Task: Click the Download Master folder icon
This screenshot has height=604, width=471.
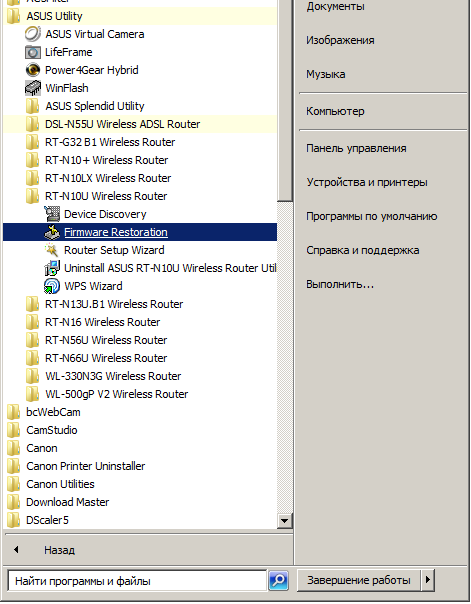Action: tap(14, 502)
